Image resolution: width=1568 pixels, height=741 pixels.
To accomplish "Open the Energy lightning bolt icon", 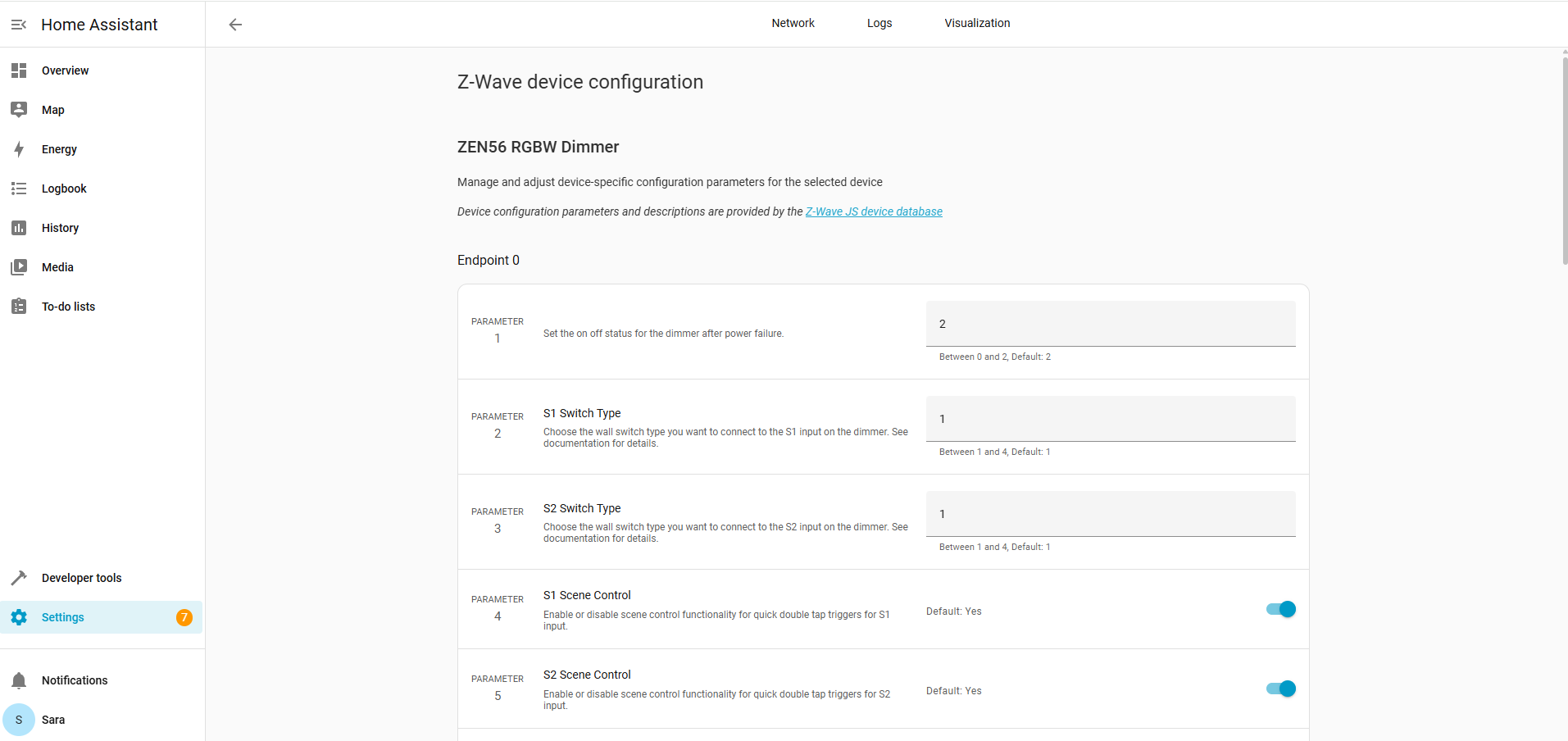I will [19, 149].
